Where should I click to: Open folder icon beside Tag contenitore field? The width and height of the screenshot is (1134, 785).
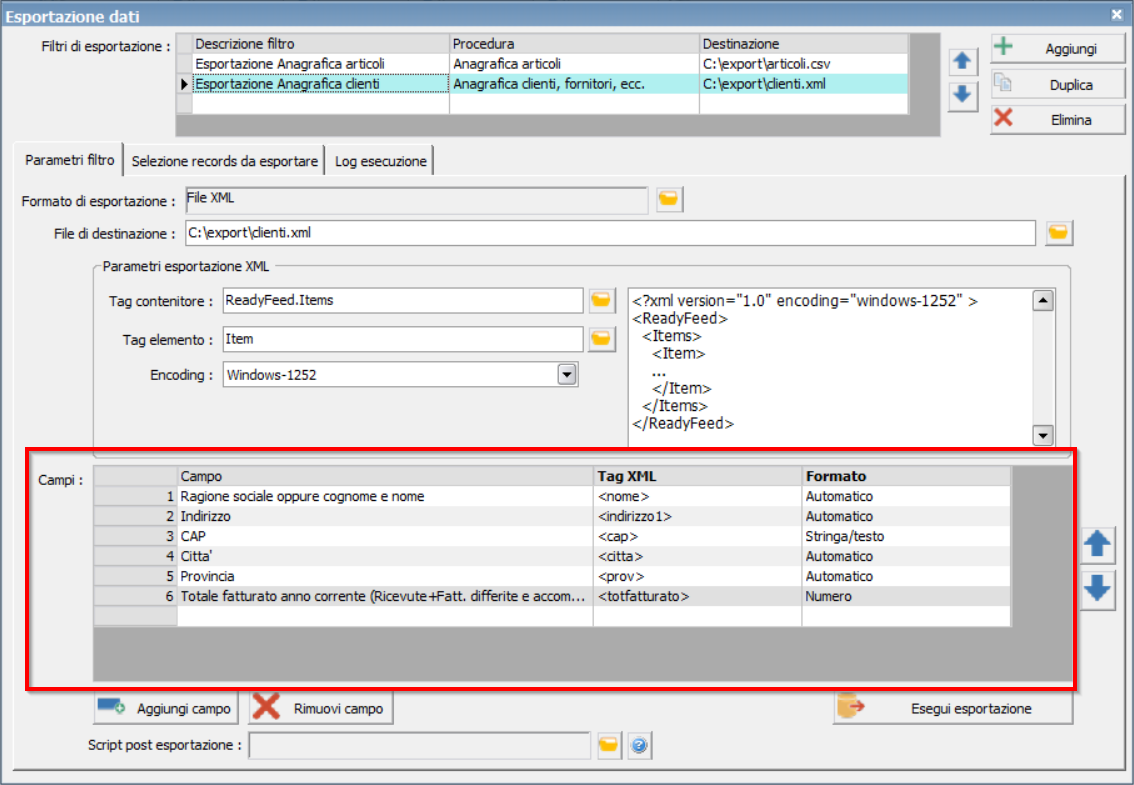click(601, 300)
